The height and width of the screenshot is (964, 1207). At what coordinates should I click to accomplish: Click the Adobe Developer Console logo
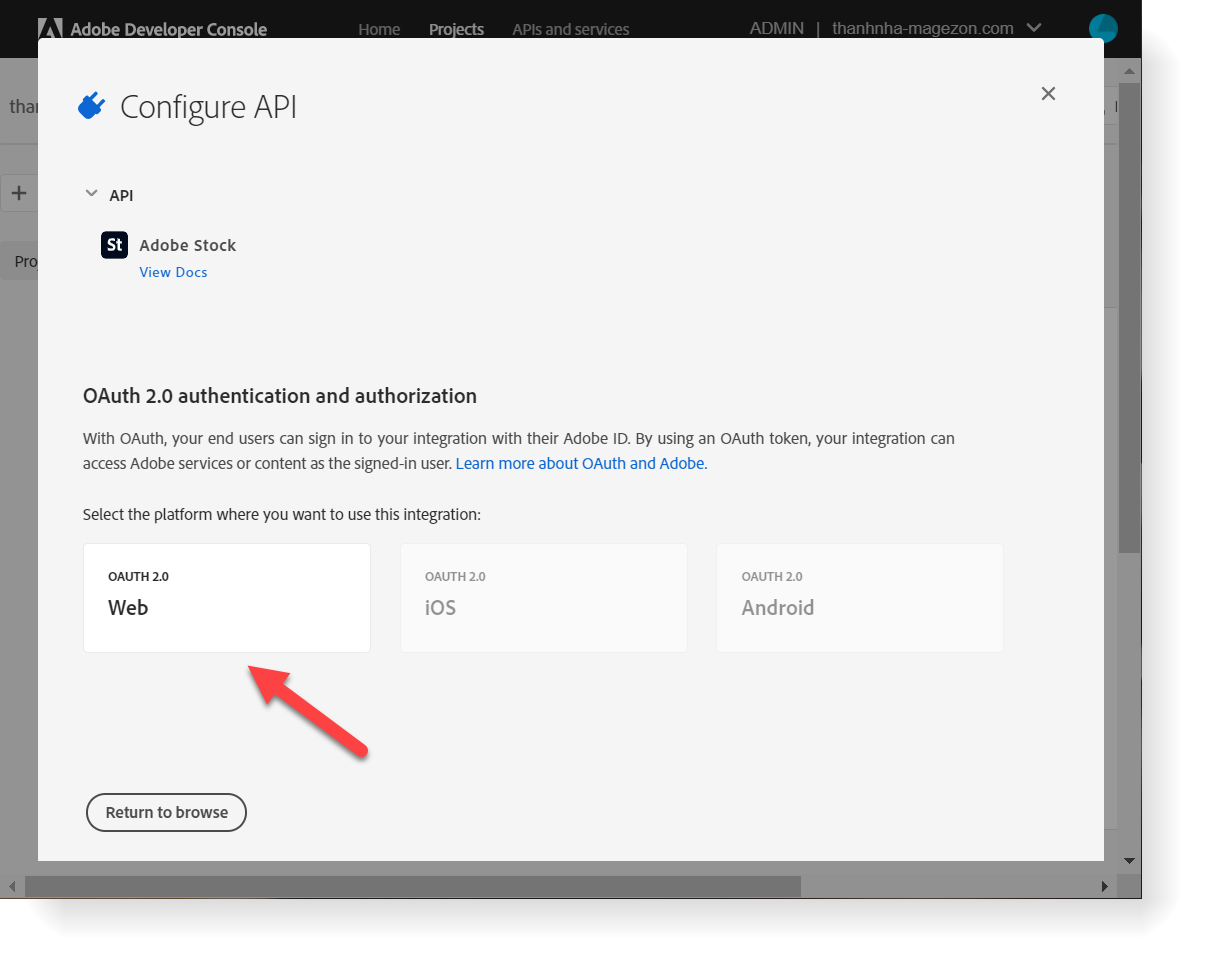coord(152,29)
